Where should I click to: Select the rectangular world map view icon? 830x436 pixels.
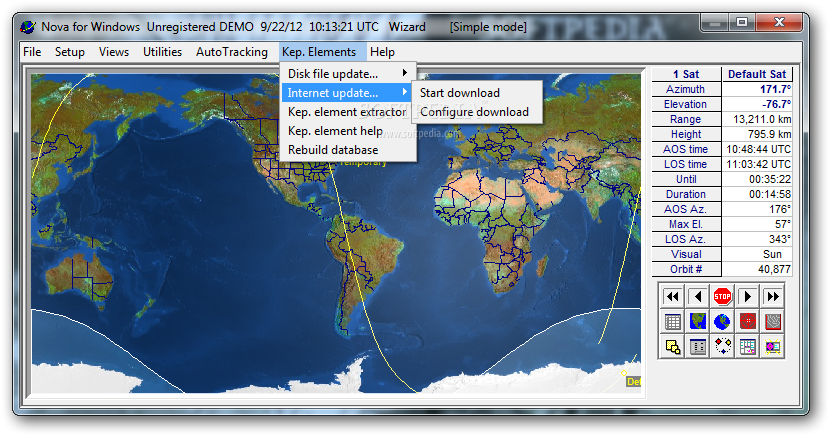click(698, 321)
